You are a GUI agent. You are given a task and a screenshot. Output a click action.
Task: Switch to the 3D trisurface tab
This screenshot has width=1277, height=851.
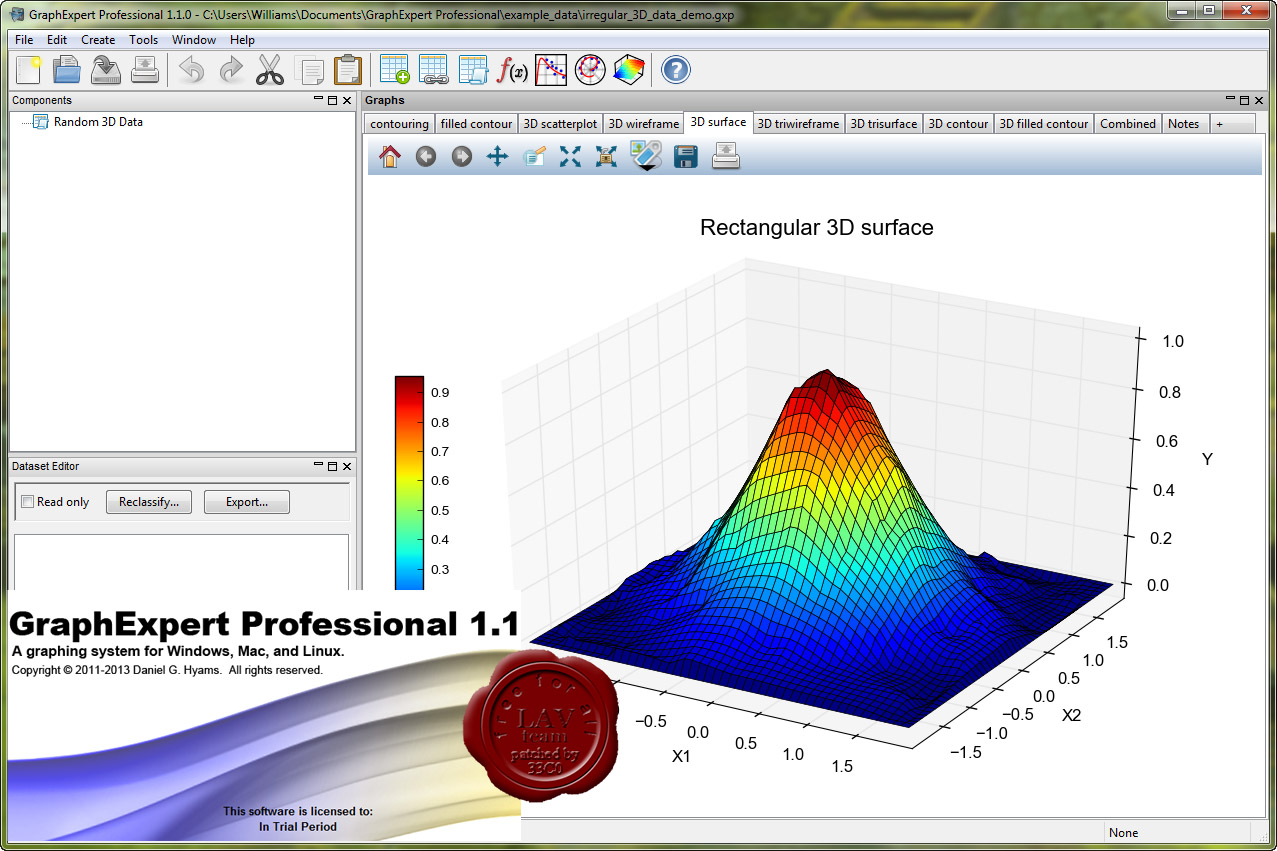(x=883, y=124)
